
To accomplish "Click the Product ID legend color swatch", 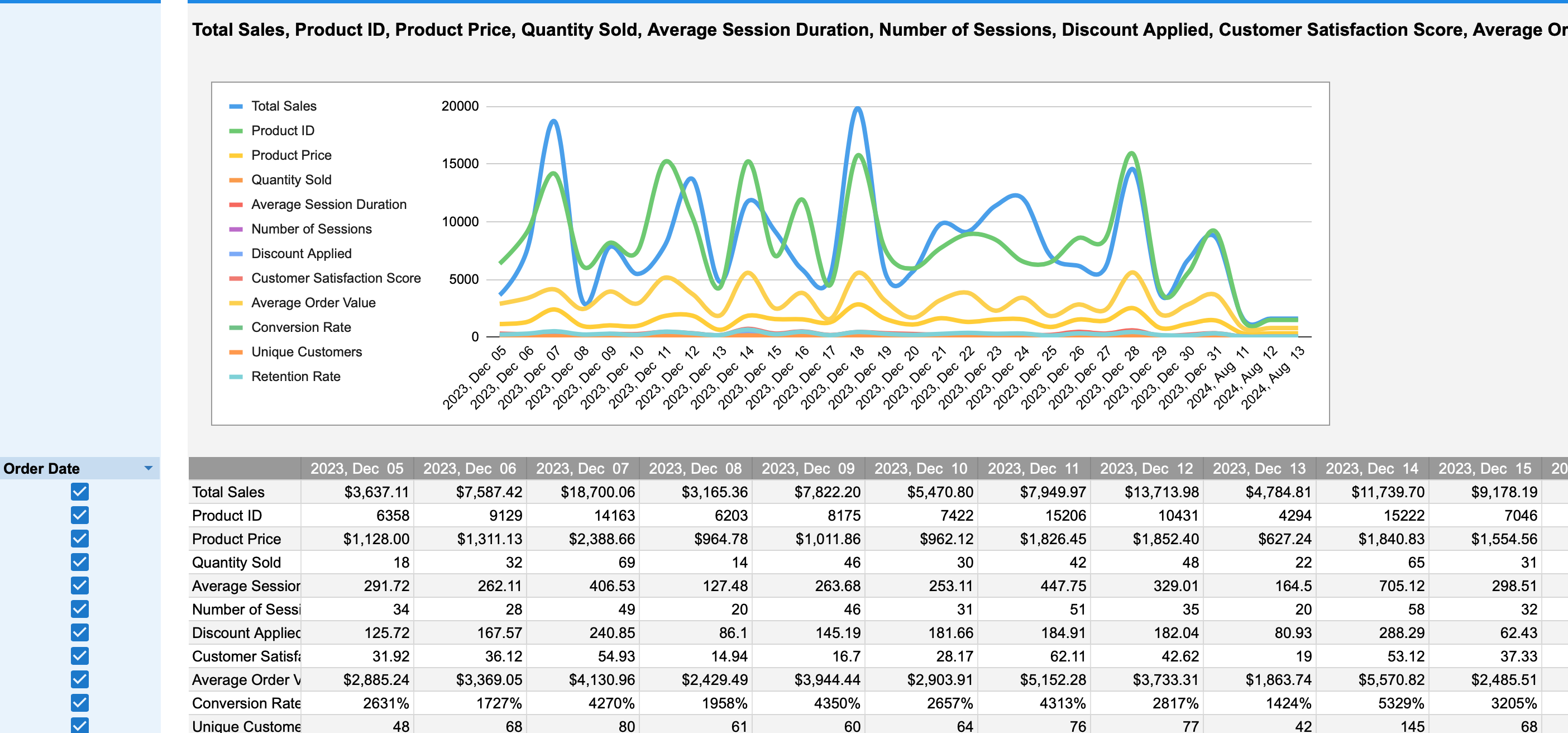I will point(236,131).
